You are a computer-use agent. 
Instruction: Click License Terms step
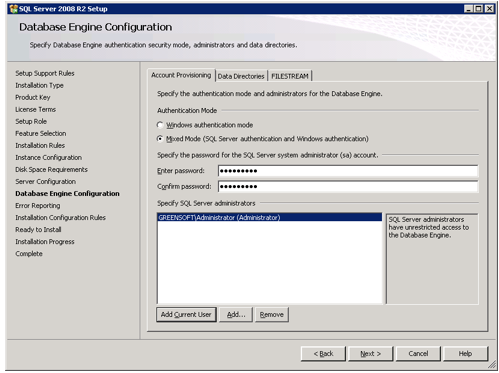(35, 109)
